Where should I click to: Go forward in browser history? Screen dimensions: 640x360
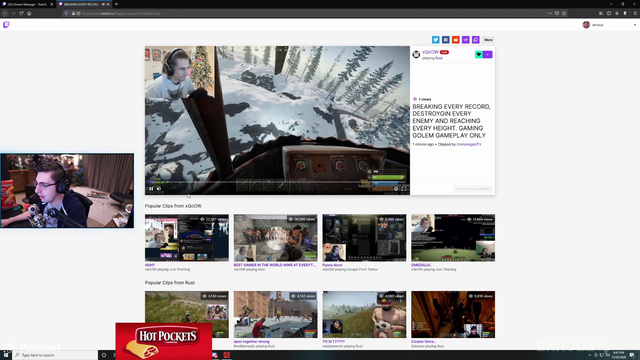pyautogui.click(x=13, y=13)
